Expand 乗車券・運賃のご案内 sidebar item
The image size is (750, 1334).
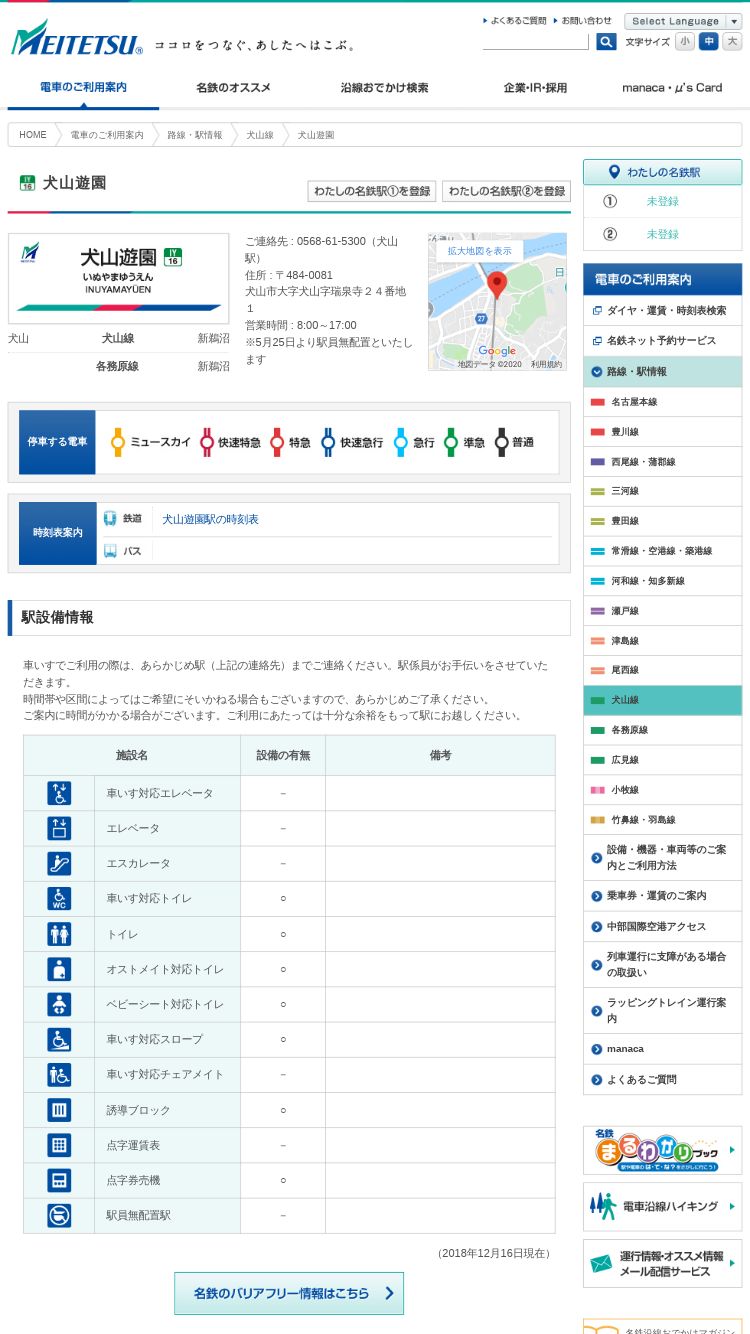663,896
